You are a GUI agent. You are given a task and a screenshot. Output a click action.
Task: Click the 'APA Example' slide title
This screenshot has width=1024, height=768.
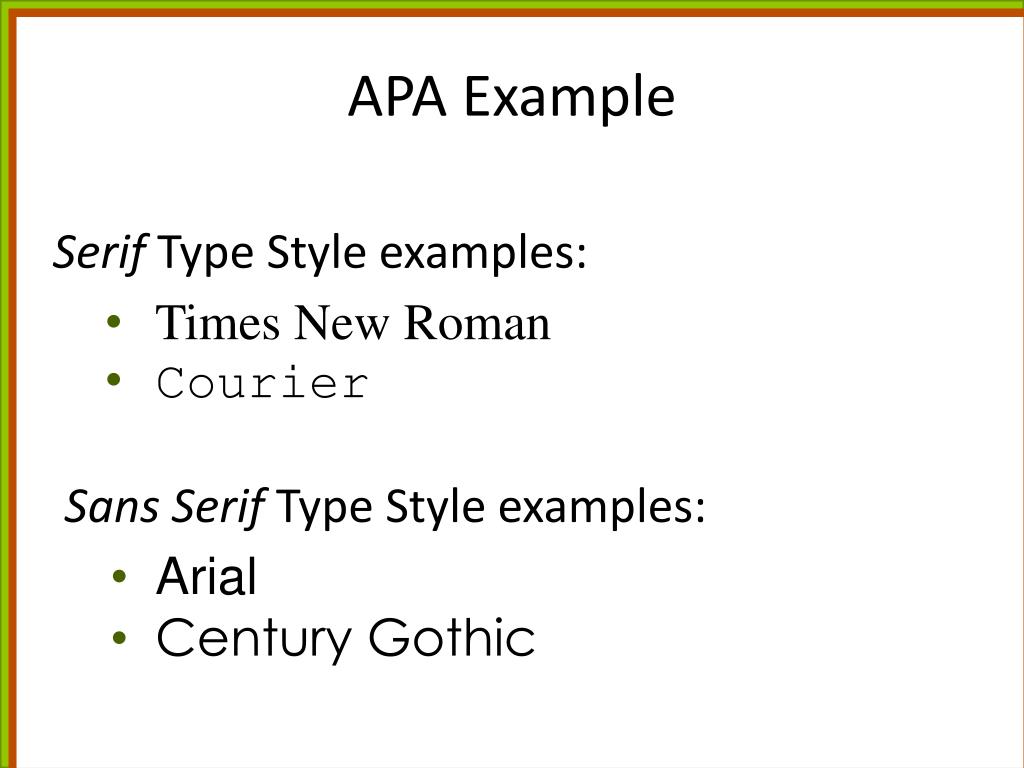(x=511, y=98)
